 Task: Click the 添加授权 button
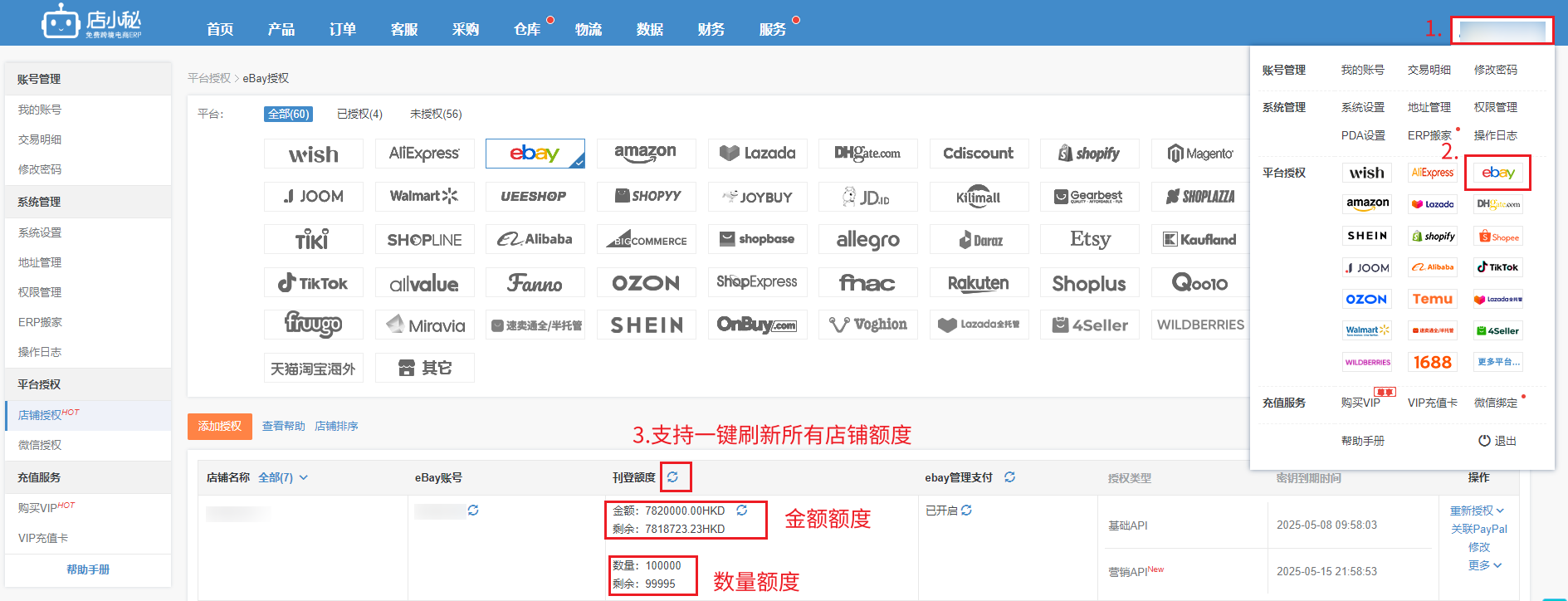[x=220, y=426]
